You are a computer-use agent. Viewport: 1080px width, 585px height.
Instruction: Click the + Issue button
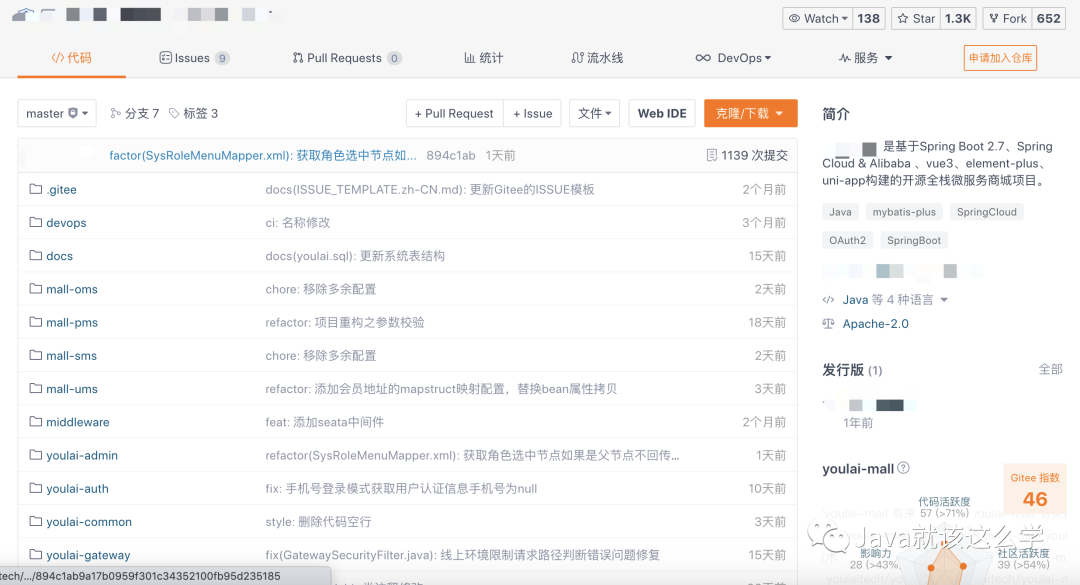[532, 113]
